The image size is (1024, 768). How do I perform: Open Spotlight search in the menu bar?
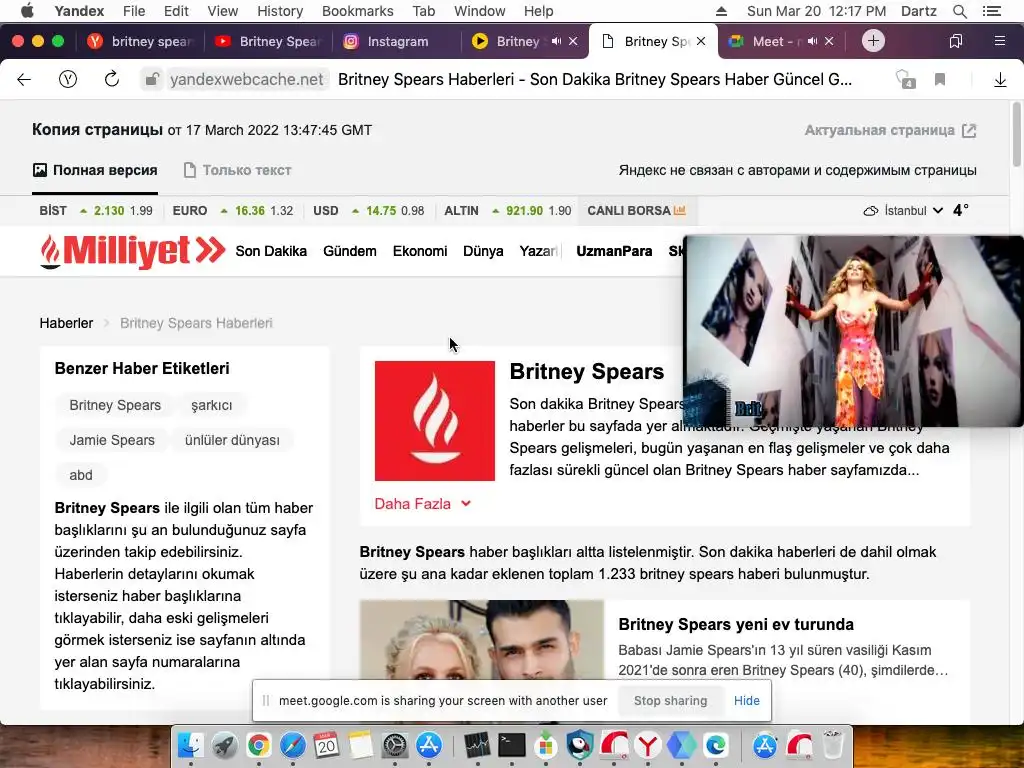[959, 11]
